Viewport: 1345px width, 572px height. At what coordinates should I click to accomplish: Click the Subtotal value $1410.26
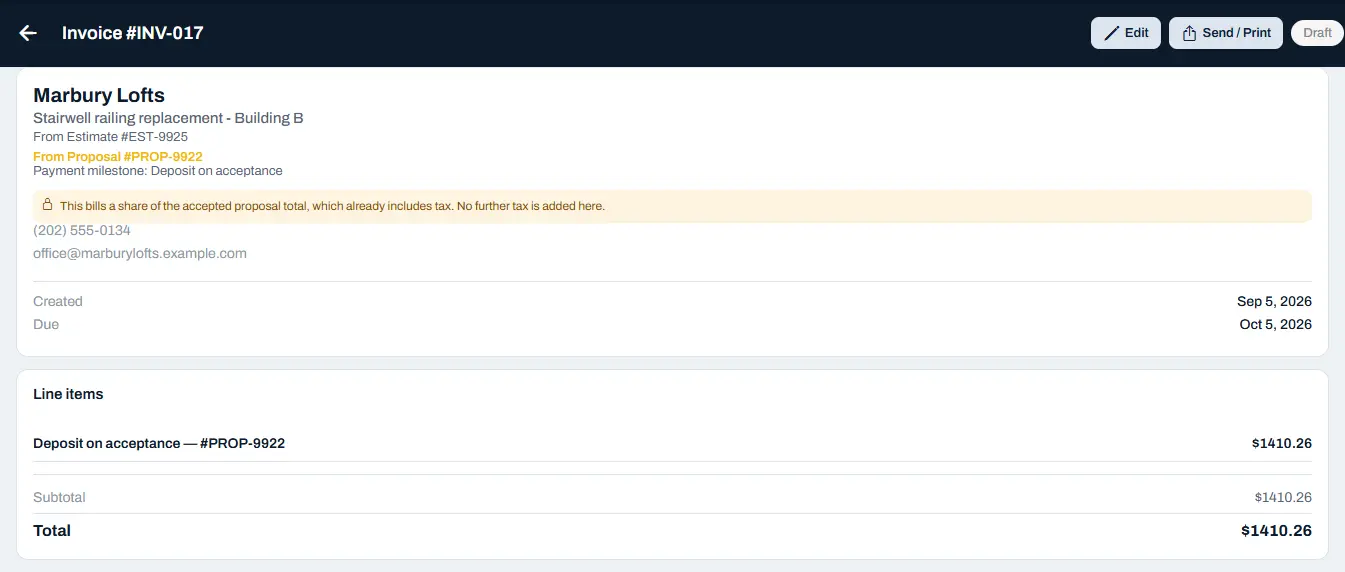pos(1283,497)
